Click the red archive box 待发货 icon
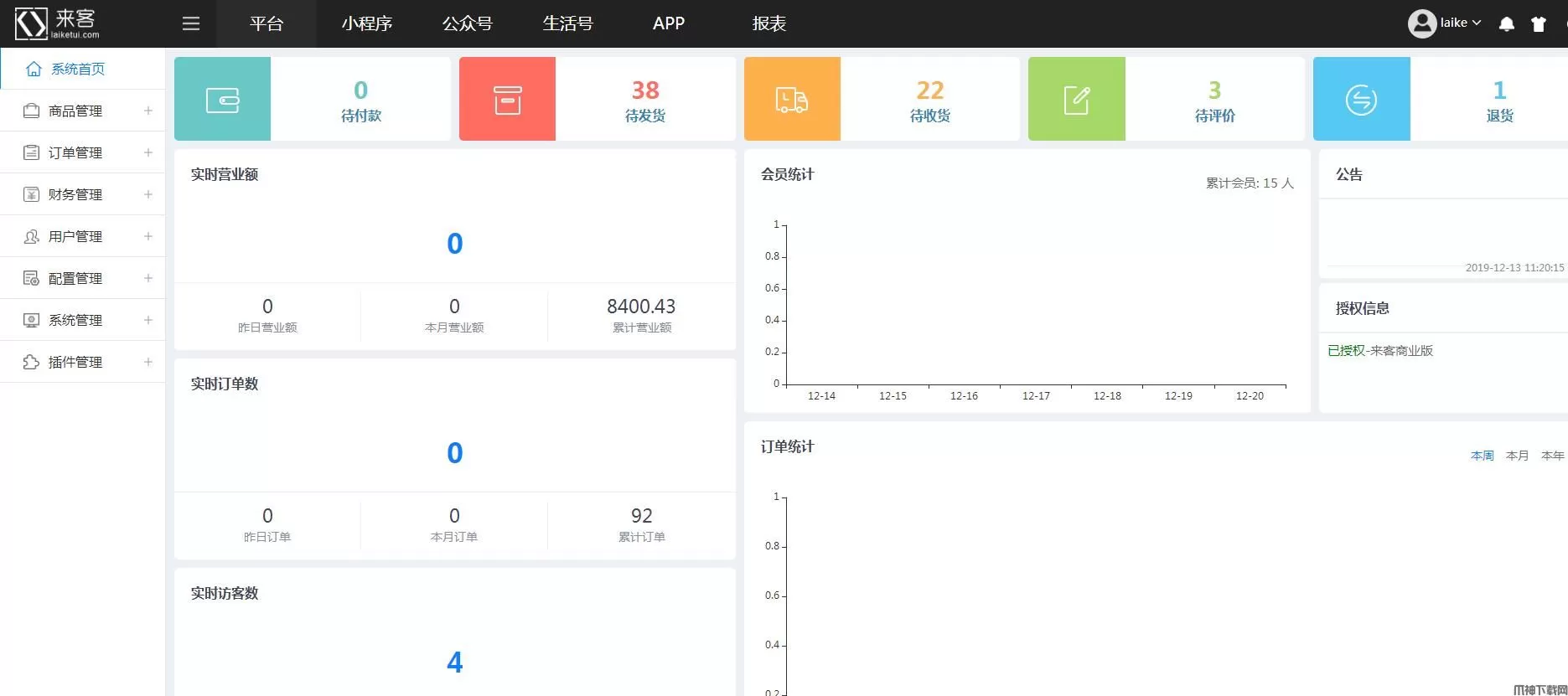The image size is (1568, 696). (x=507, y=100)
